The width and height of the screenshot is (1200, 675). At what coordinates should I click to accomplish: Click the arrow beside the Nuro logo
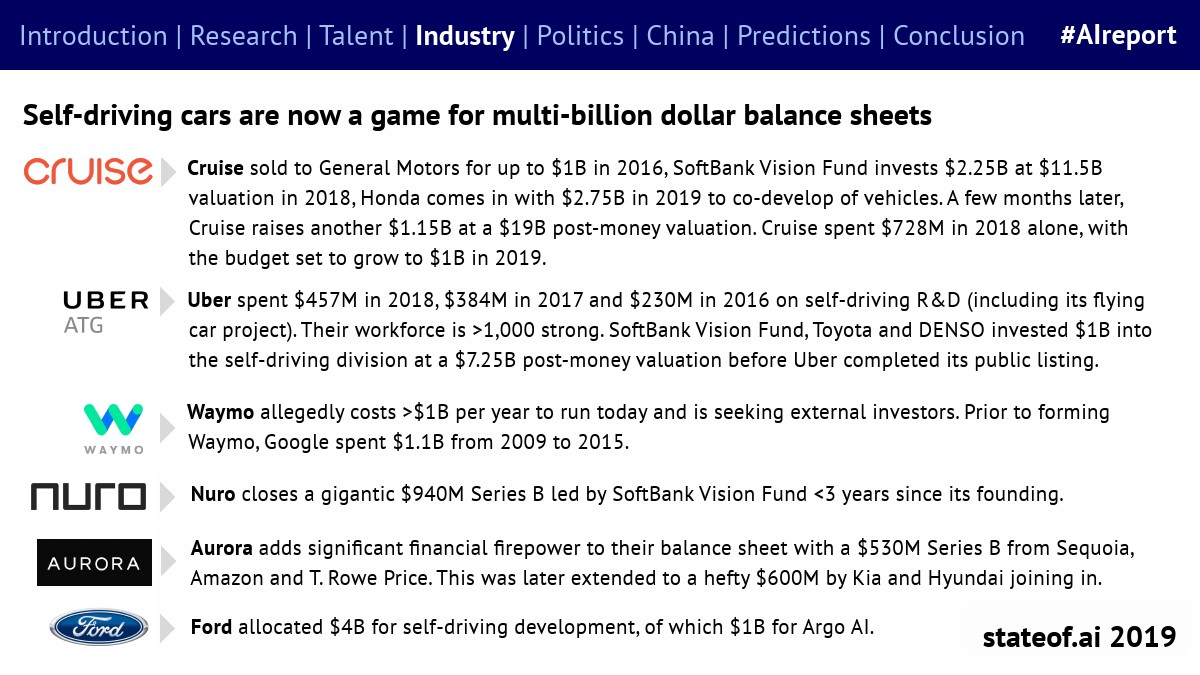tap(168, 496)
